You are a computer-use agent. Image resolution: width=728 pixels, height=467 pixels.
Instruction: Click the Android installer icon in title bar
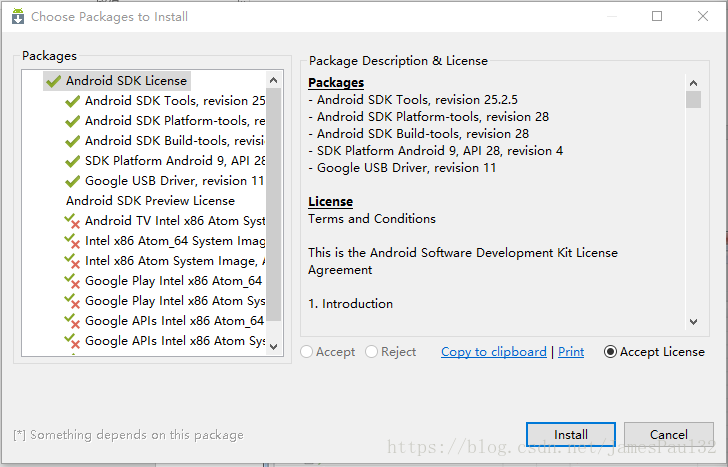(x=18, y=16)
